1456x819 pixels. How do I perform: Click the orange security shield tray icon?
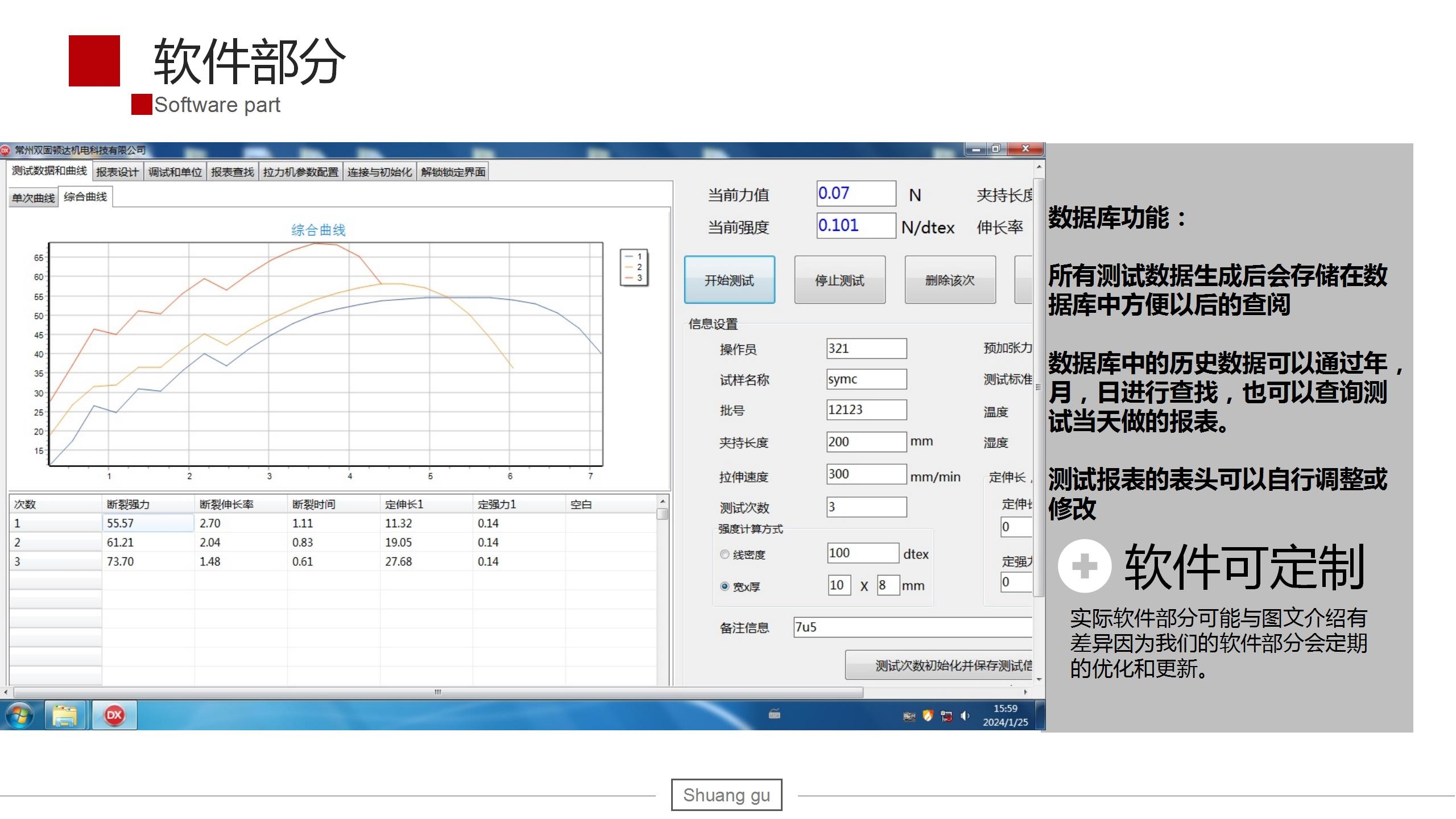(928, 715)
